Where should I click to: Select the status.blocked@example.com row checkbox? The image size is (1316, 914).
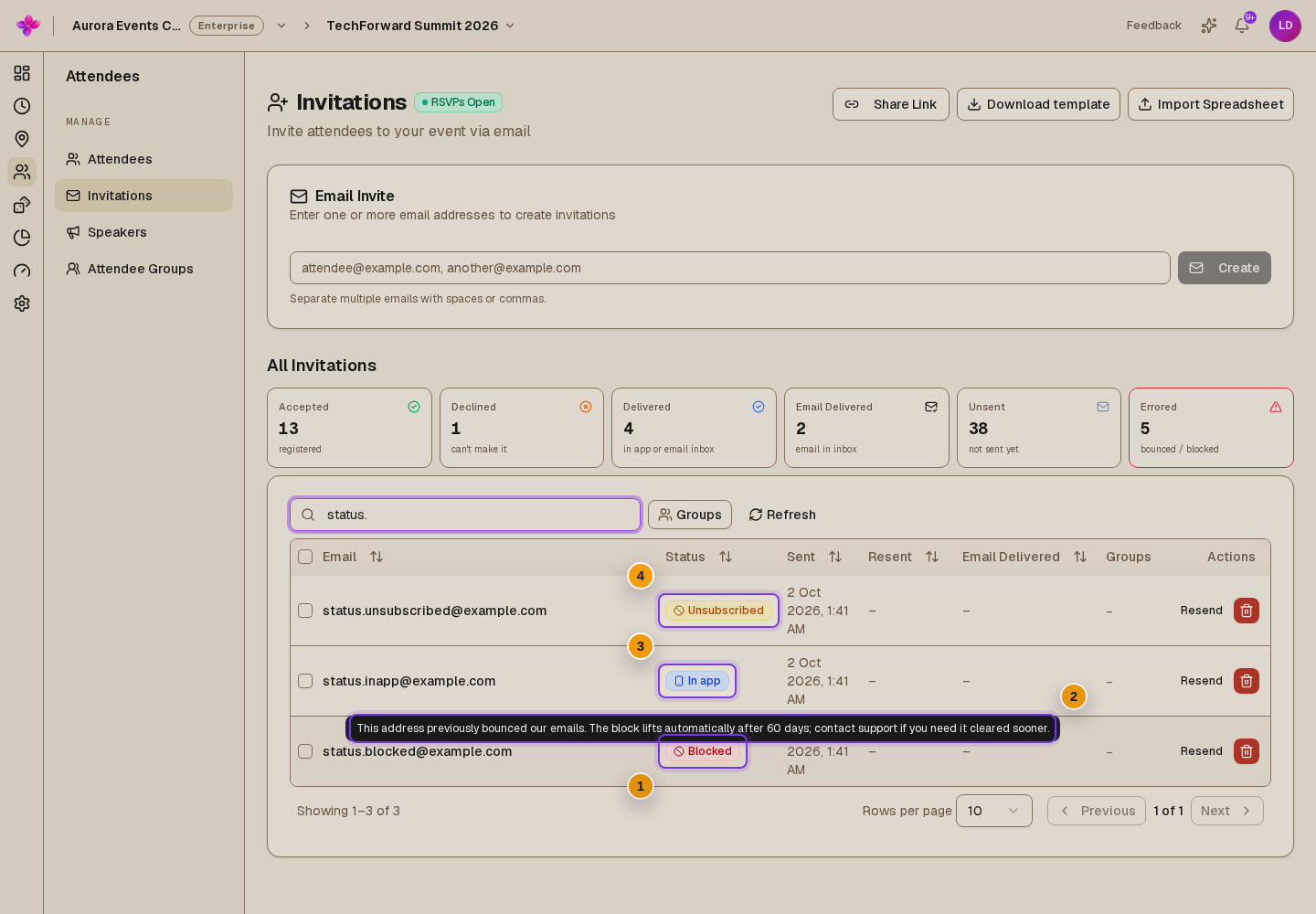[305, 751]
